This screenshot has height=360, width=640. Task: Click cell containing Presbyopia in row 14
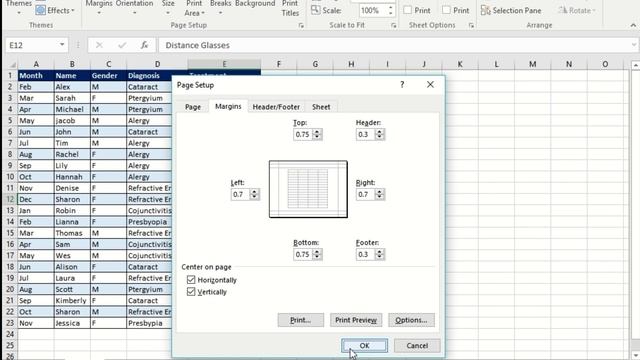point(149,222)
